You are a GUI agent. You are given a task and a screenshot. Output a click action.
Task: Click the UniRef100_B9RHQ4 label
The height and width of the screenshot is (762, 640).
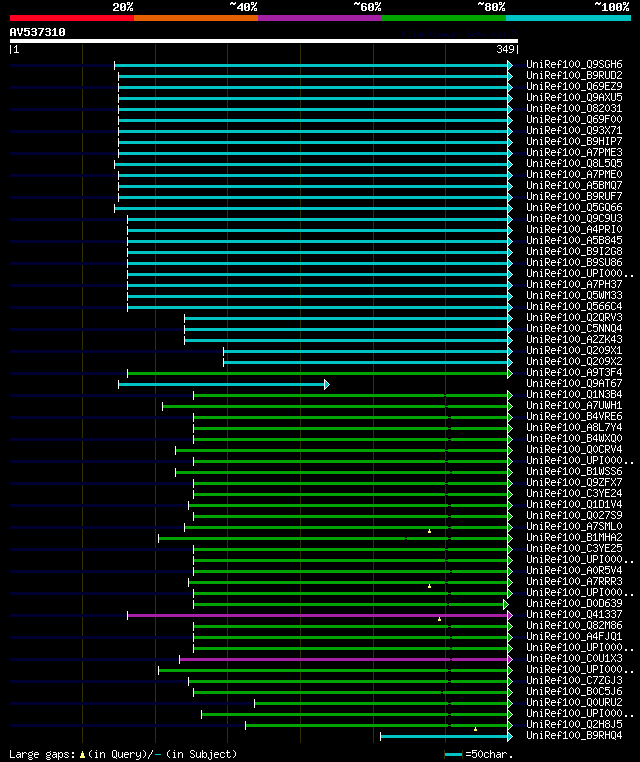coord(574,735)
